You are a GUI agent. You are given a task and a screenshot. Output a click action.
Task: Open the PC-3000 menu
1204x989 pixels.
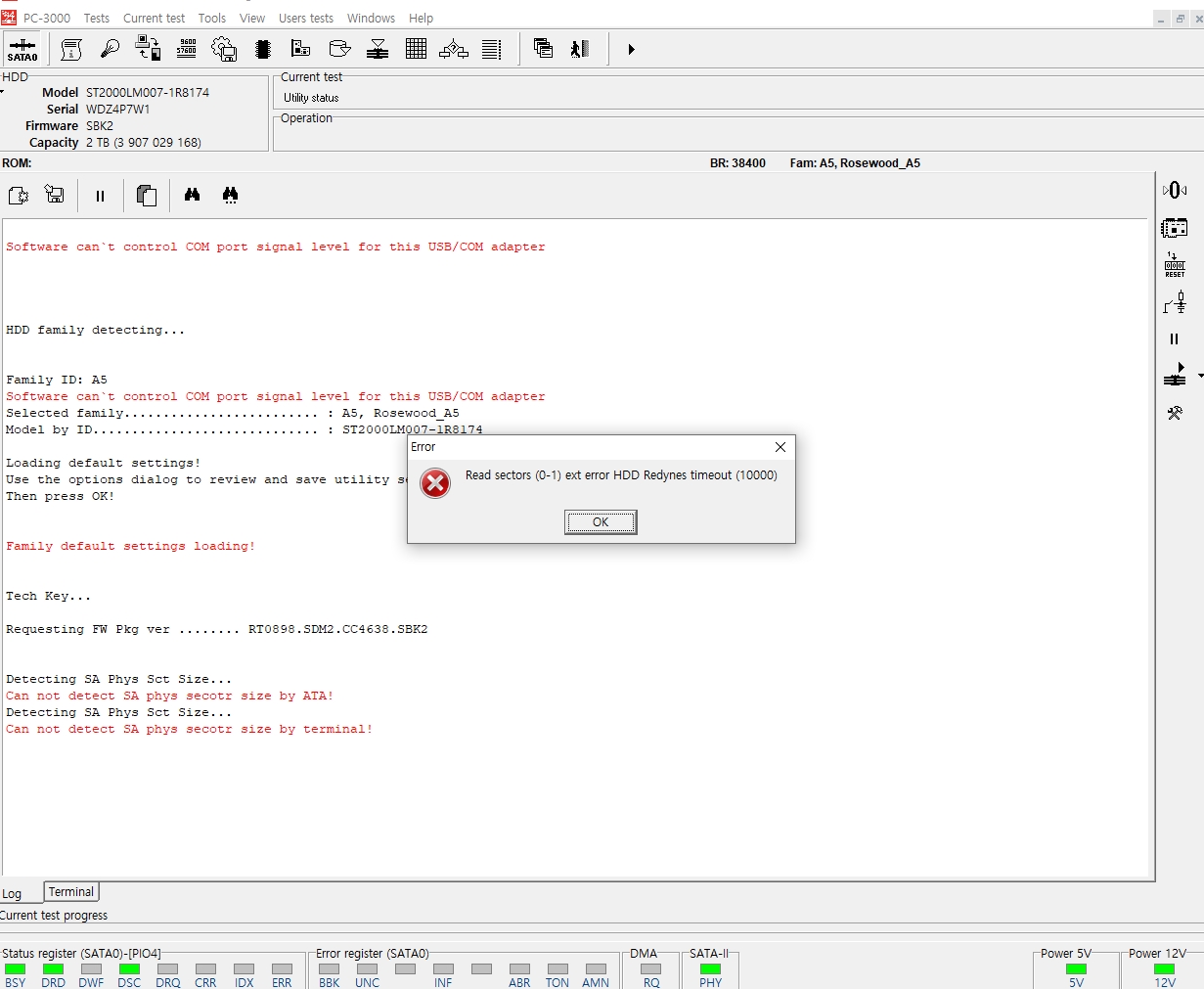click(47, 18)
